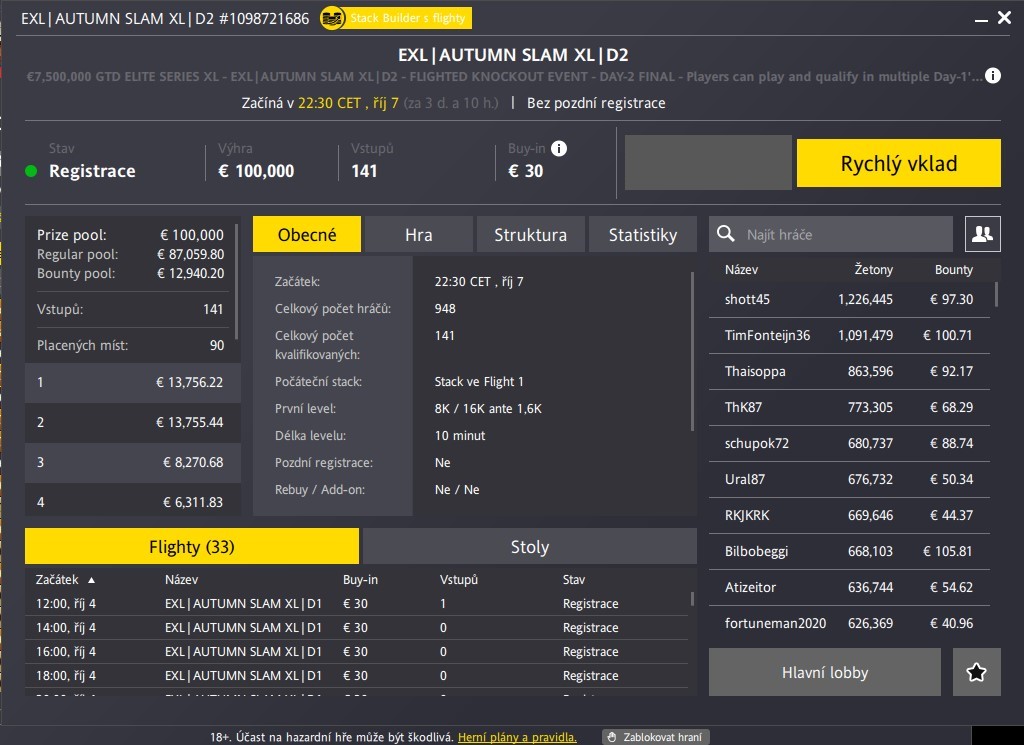Click the Stack Builder chip icon in title bar
The width and height of the screenshot is (1024, 745).
click(x=330, y=17)
